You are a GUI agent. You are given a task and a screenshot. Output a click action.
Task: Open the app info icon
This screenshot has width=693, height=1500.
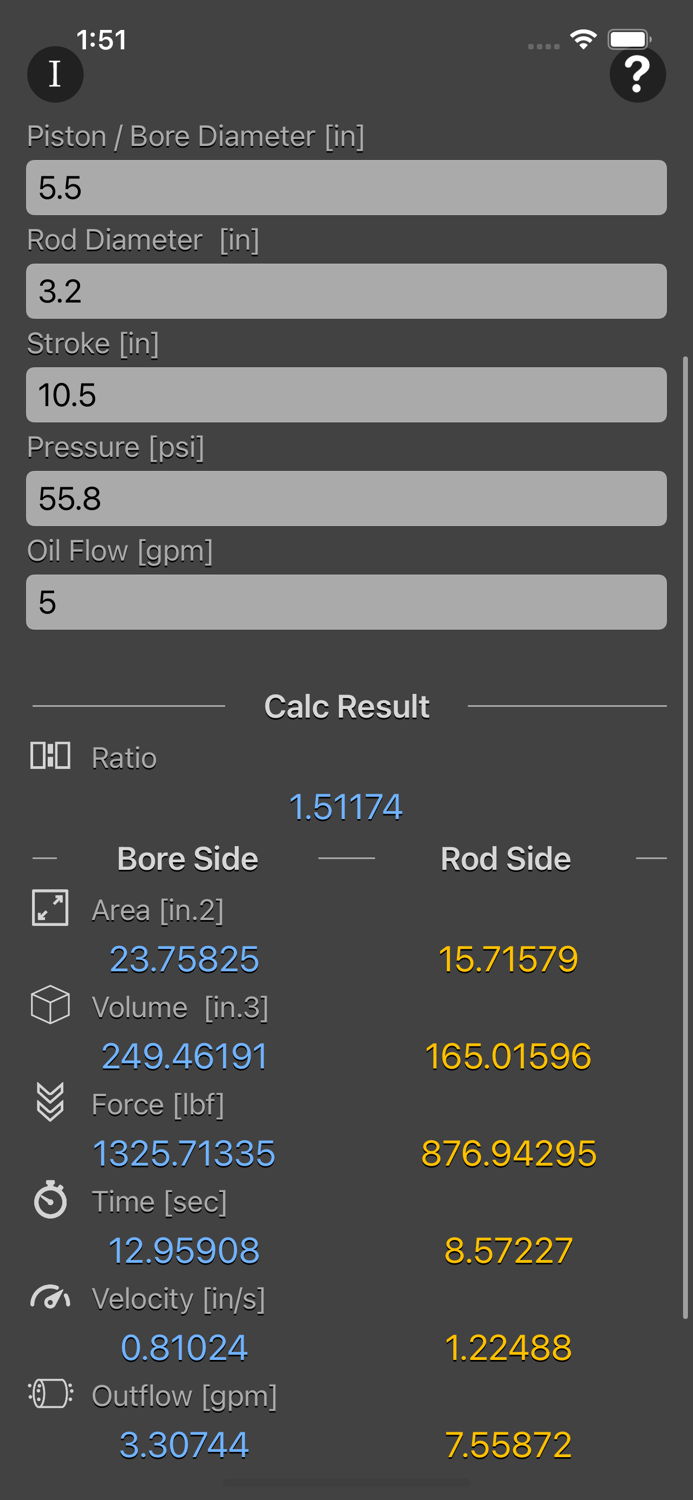(55, 74)
